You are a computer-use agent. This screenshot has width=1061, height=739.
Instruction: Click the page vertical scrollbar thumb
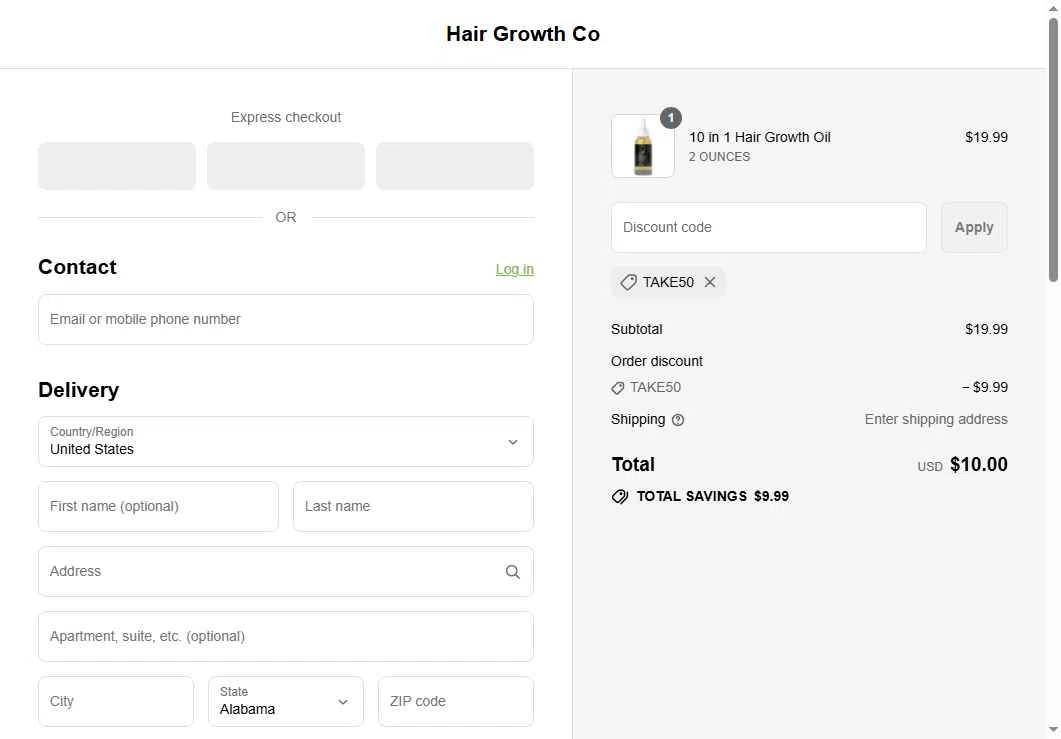click(x=1053, y=149)
